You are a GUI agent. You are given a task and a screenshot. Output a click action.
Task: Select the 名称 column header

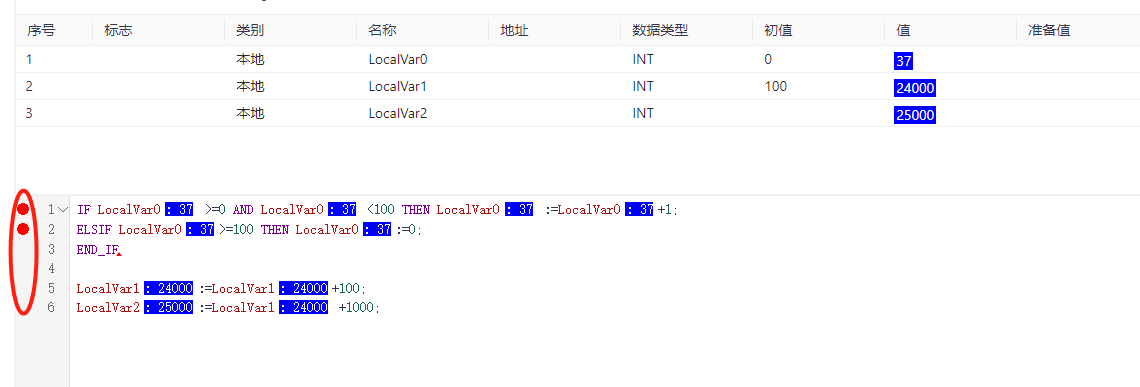click(382, 31)
